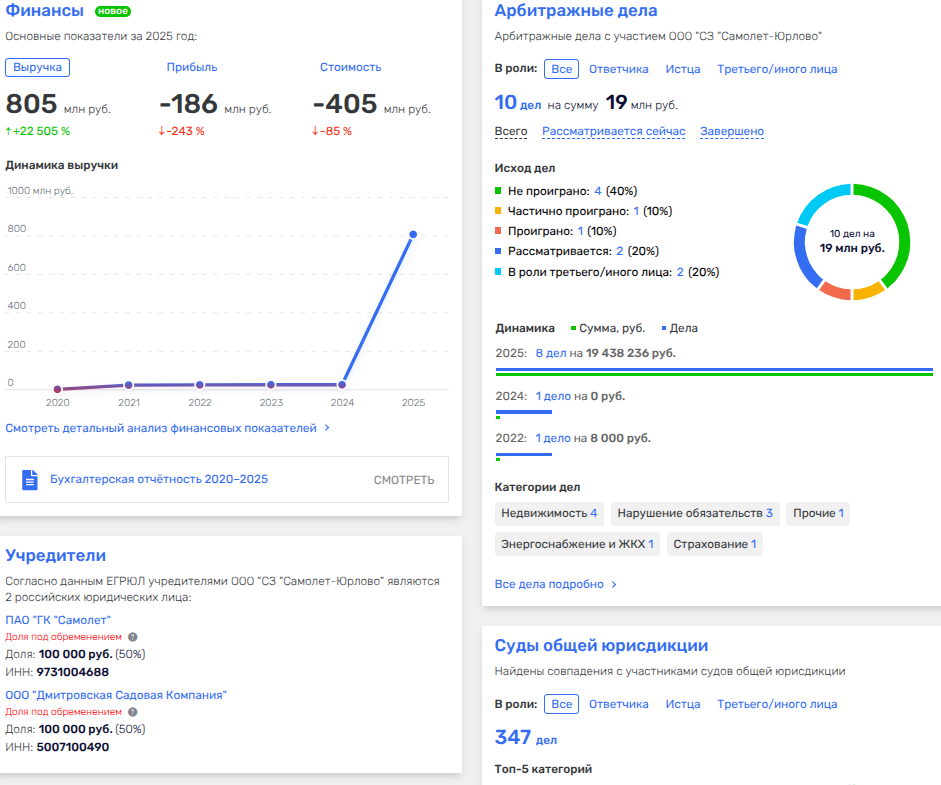Select the Выручка metric toggle
Image resolution: width=941 pixels, height=785 pixels.
[x=37, y=67]
